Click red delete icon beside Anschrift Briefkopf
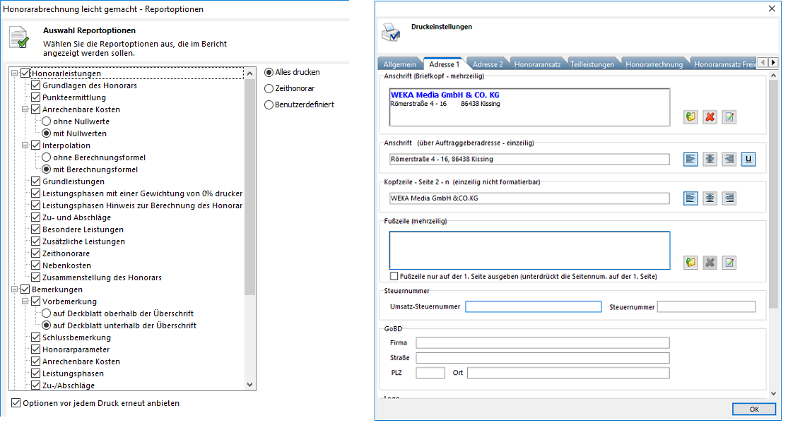This screenshot has width=800, height=425. point(710,117)
